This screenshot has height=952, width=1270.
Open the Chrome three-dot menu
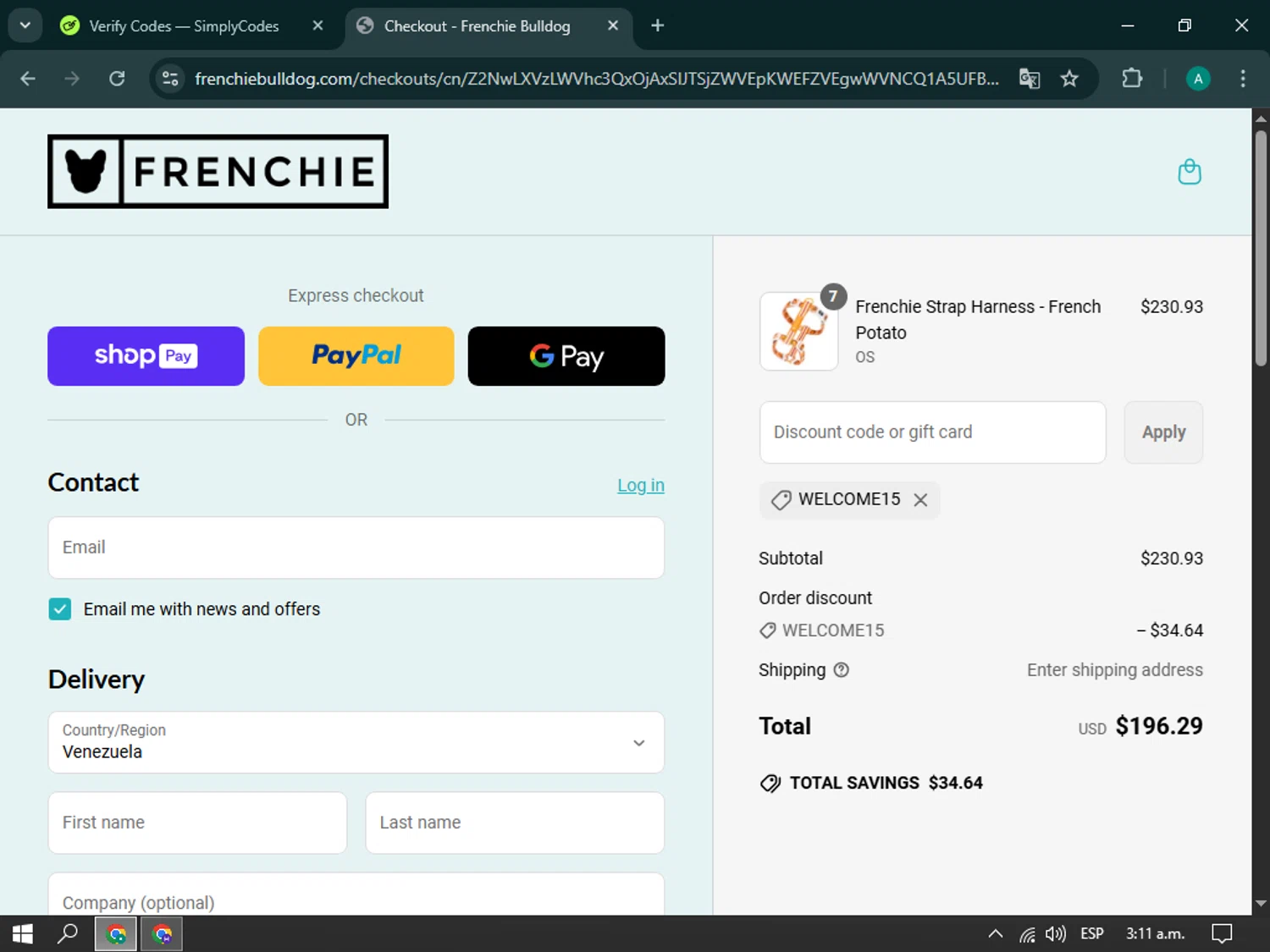1242,79
